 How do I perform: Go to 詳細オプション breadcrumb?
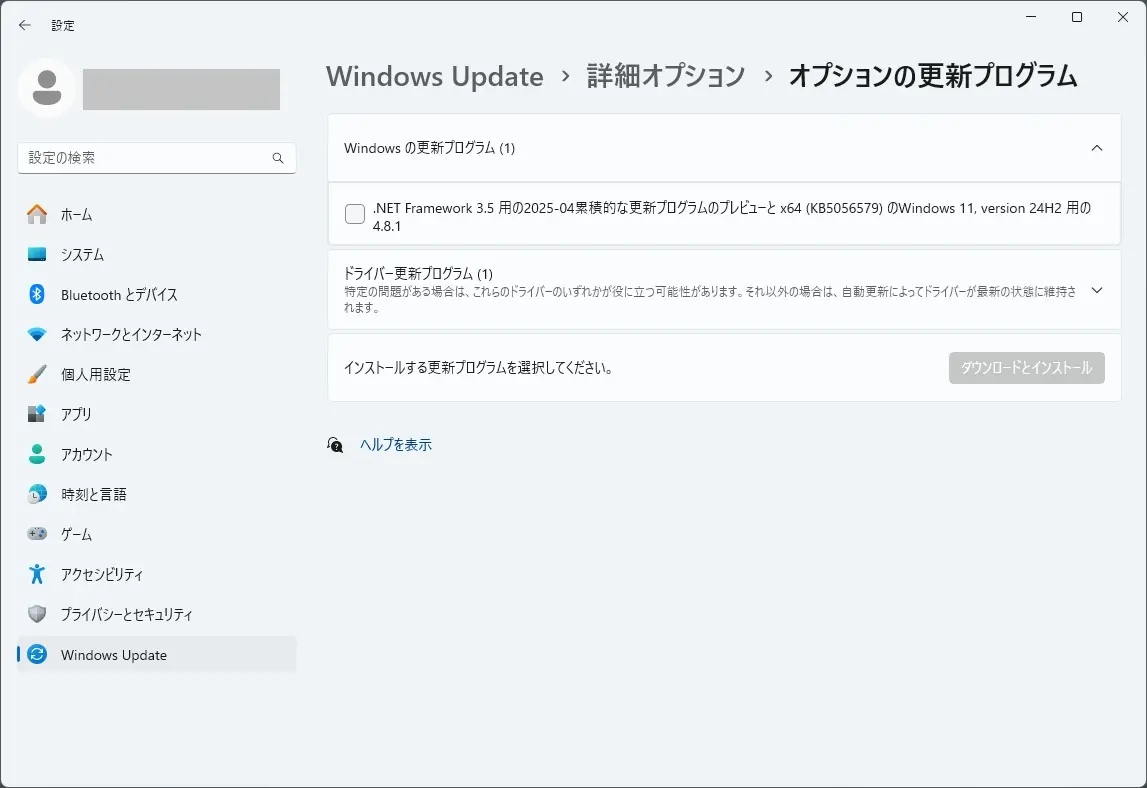click(666, 76)
